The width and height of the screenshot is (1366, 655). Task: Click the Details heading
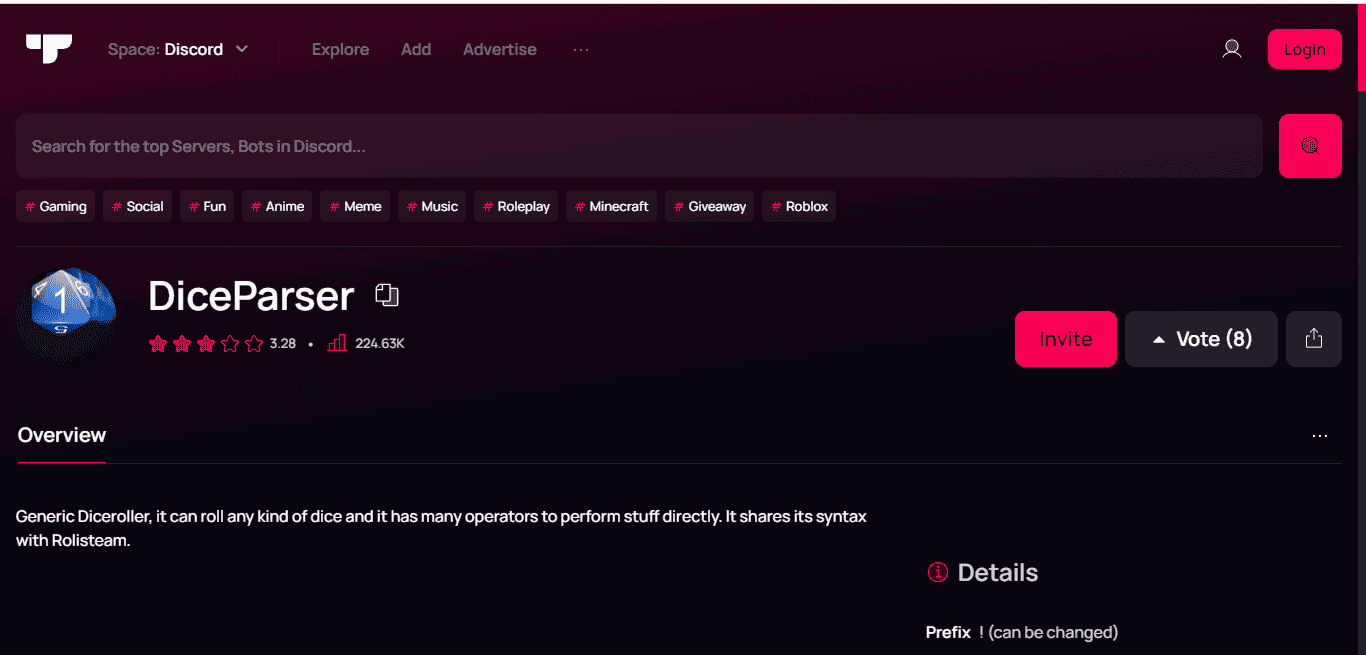[998, 572]
